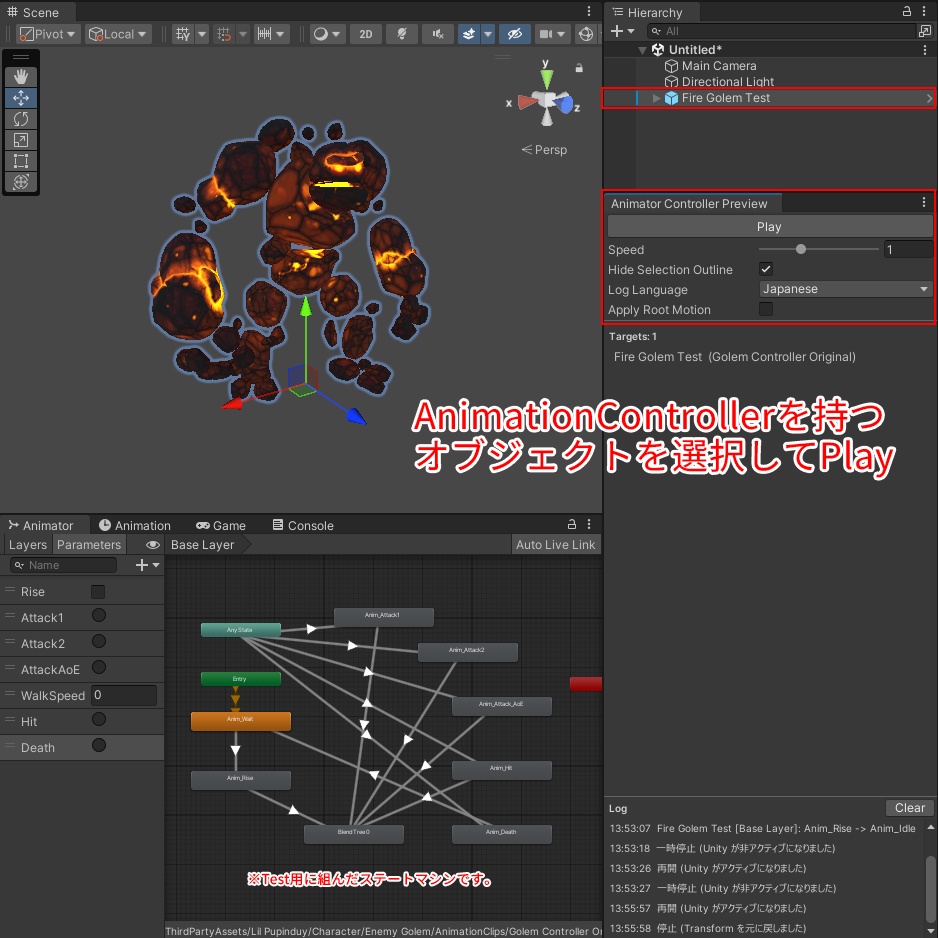938x938 pixels.
Task: Lock the Scene view orientation gizmo
Action: (x=578, y=68)
